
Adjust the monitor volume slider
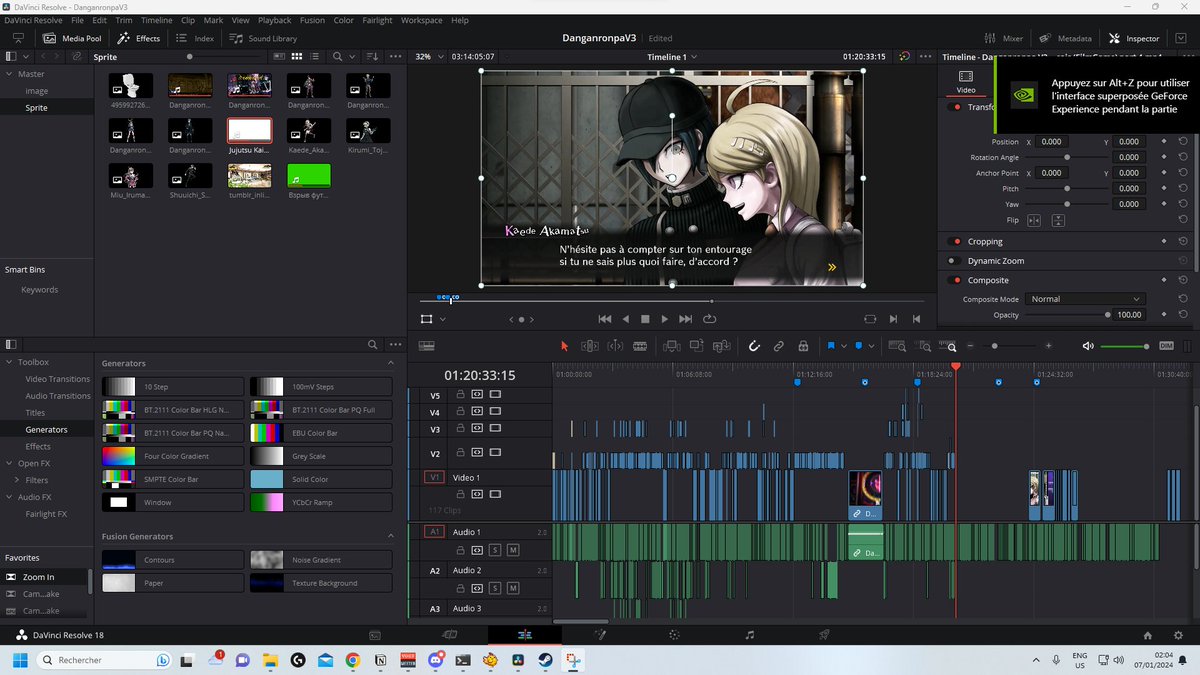pyautogui.click(x=1125, y=346)
